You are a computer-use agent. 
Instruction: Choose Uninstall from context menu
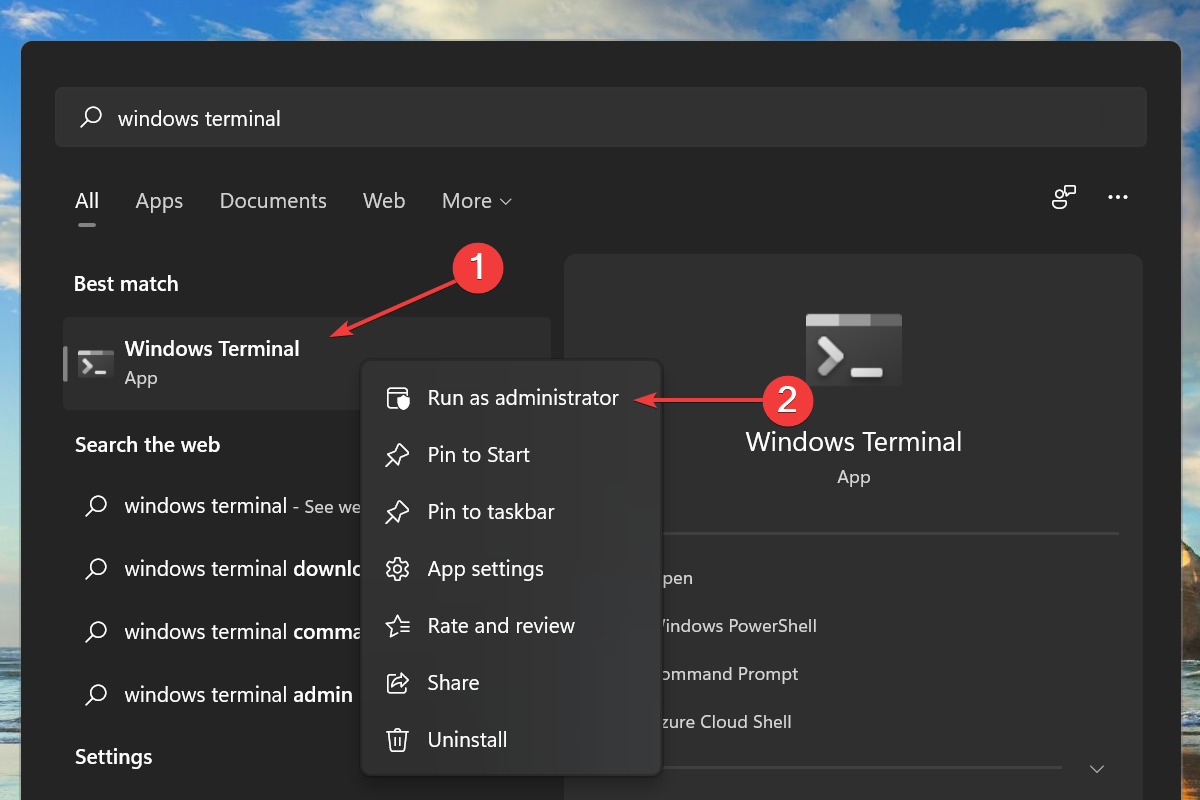(x=510, y=740)
